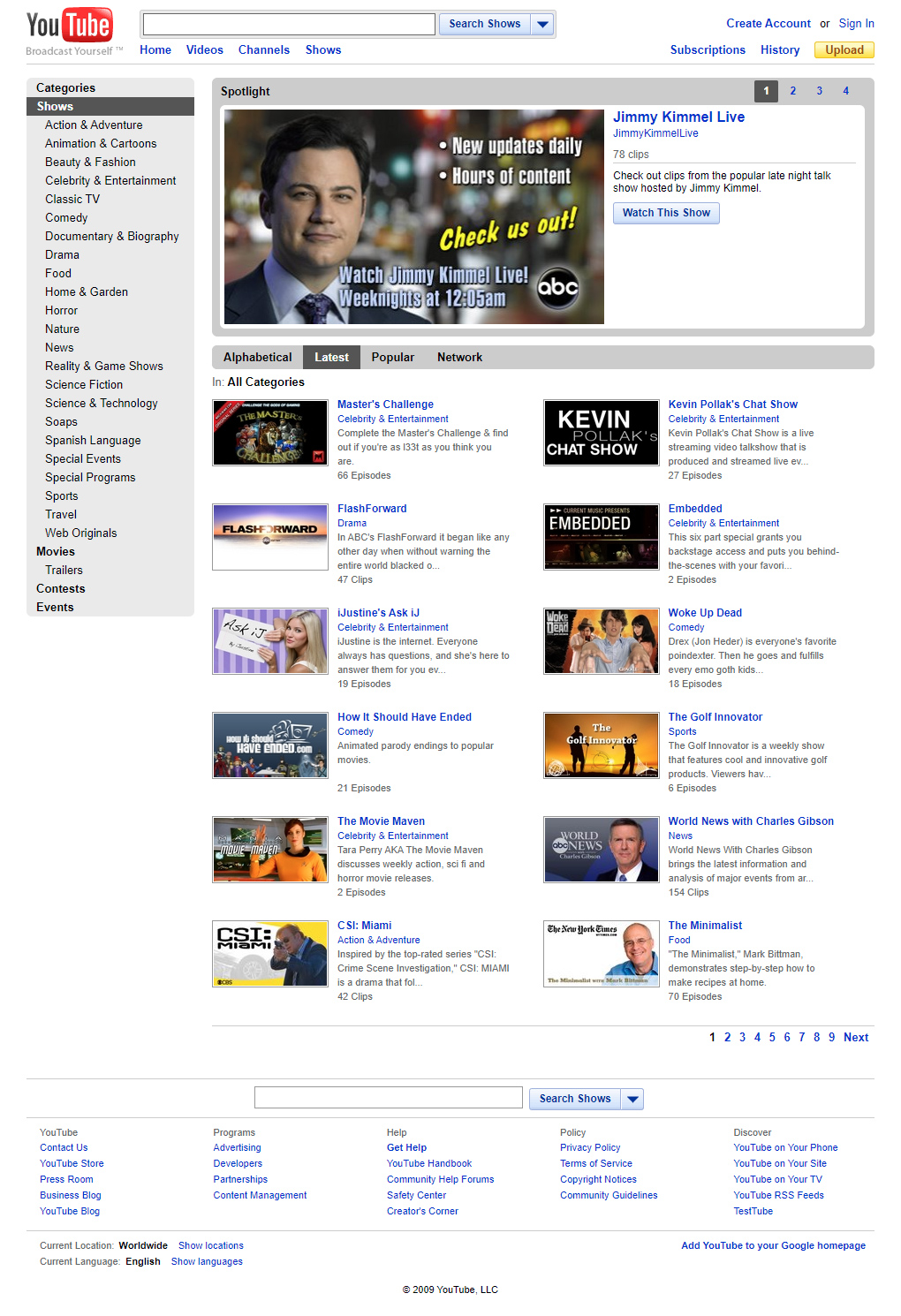Open the How It Should Have Ended thumbnail

[x=270, y=745]
